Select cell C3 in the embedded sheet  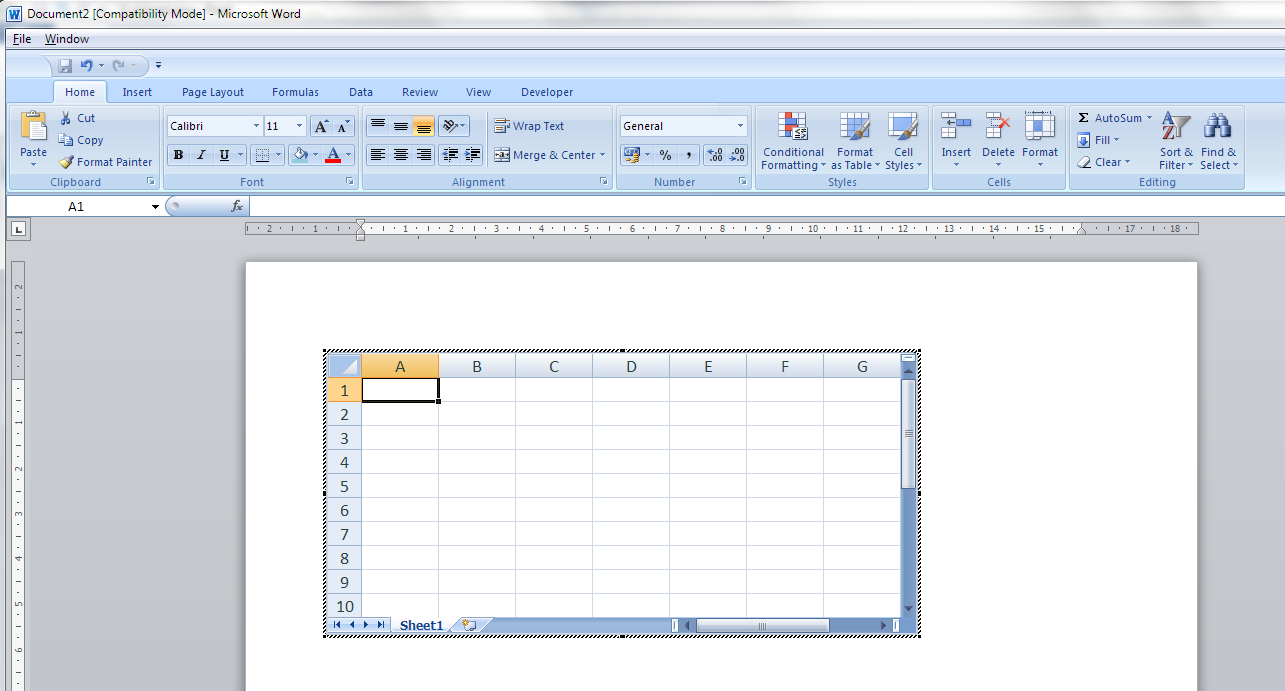554,438
